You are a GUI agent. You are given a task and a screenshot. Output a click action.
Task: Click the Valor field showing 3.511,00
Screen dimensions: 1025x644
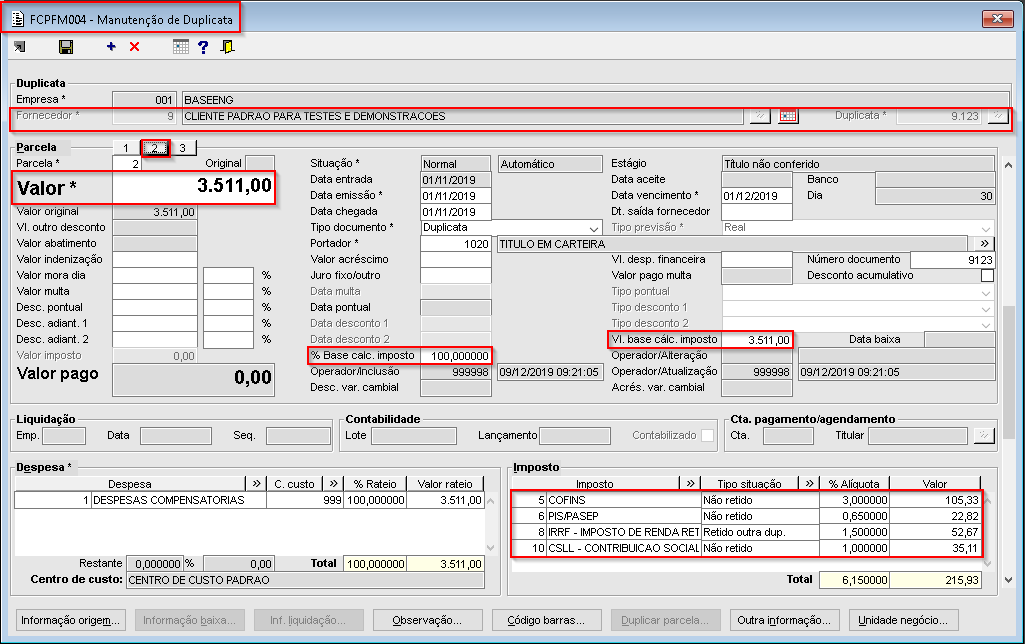coord(193,188)
